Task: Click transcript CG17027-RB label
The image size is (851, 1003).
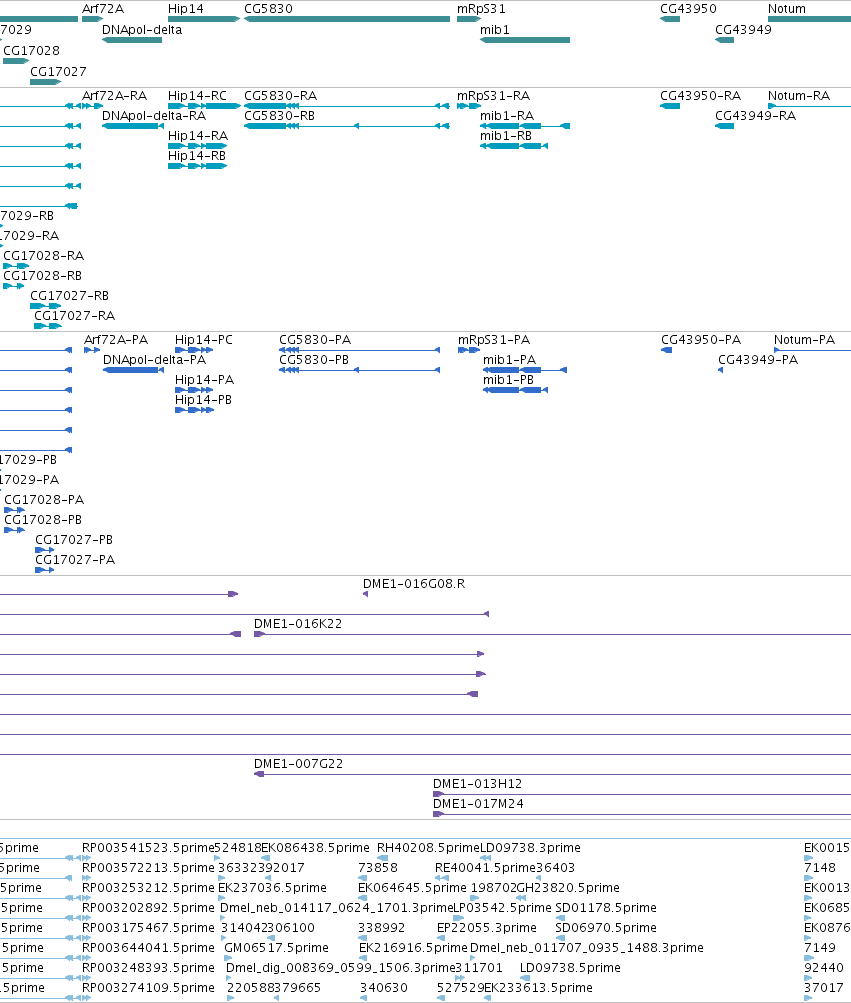Action: 69,296
